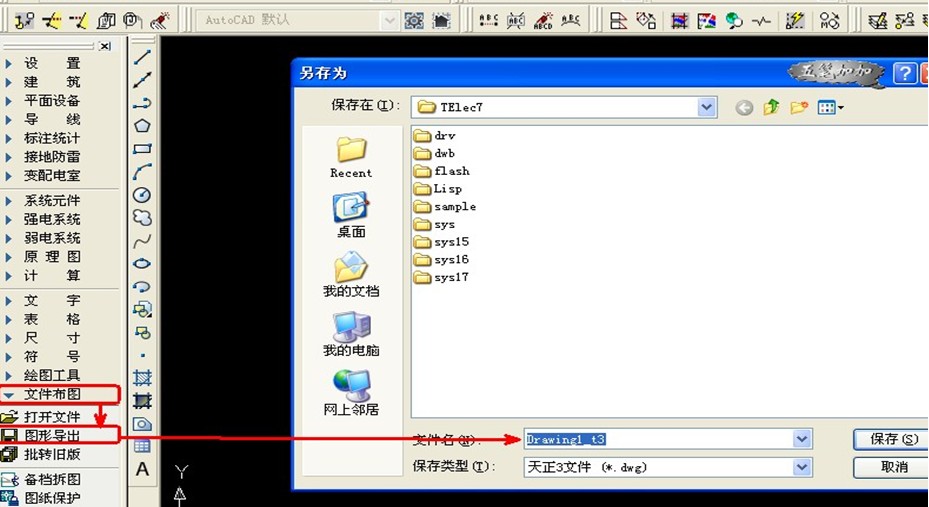Close the side menu panel with X
Screen dimensions: 929x507
coord(105,46)
